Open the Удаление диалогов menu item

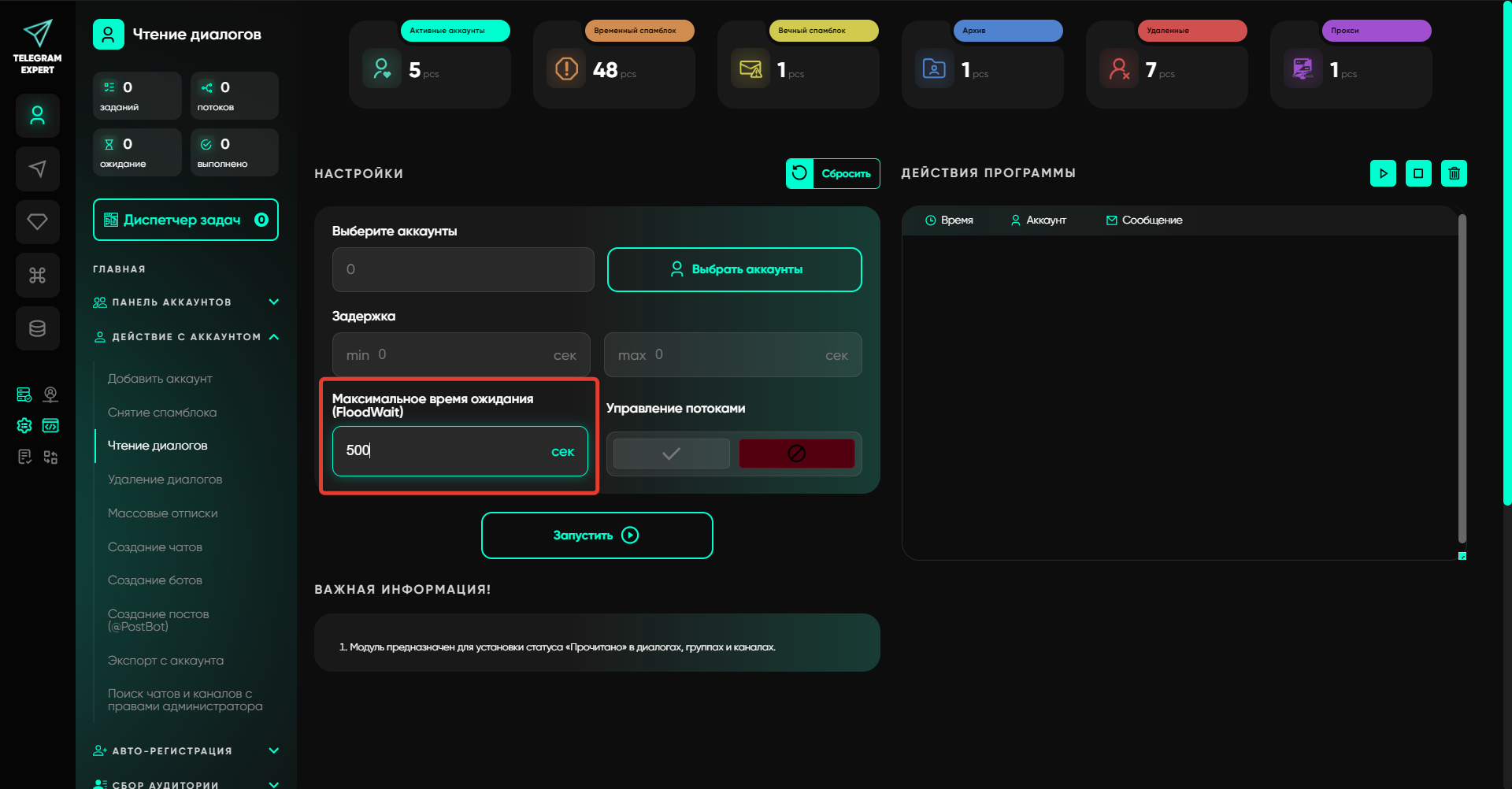click(x=165, y=480)
